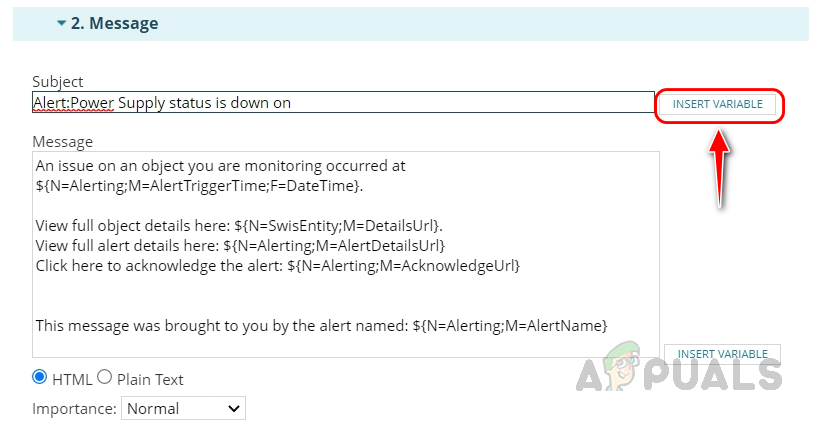Click the underlined "Message" field label

62,141
